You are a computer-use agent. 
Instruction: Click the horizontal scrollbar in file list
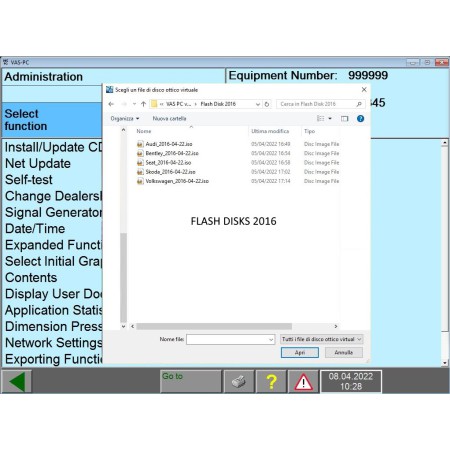pos(214,326)
